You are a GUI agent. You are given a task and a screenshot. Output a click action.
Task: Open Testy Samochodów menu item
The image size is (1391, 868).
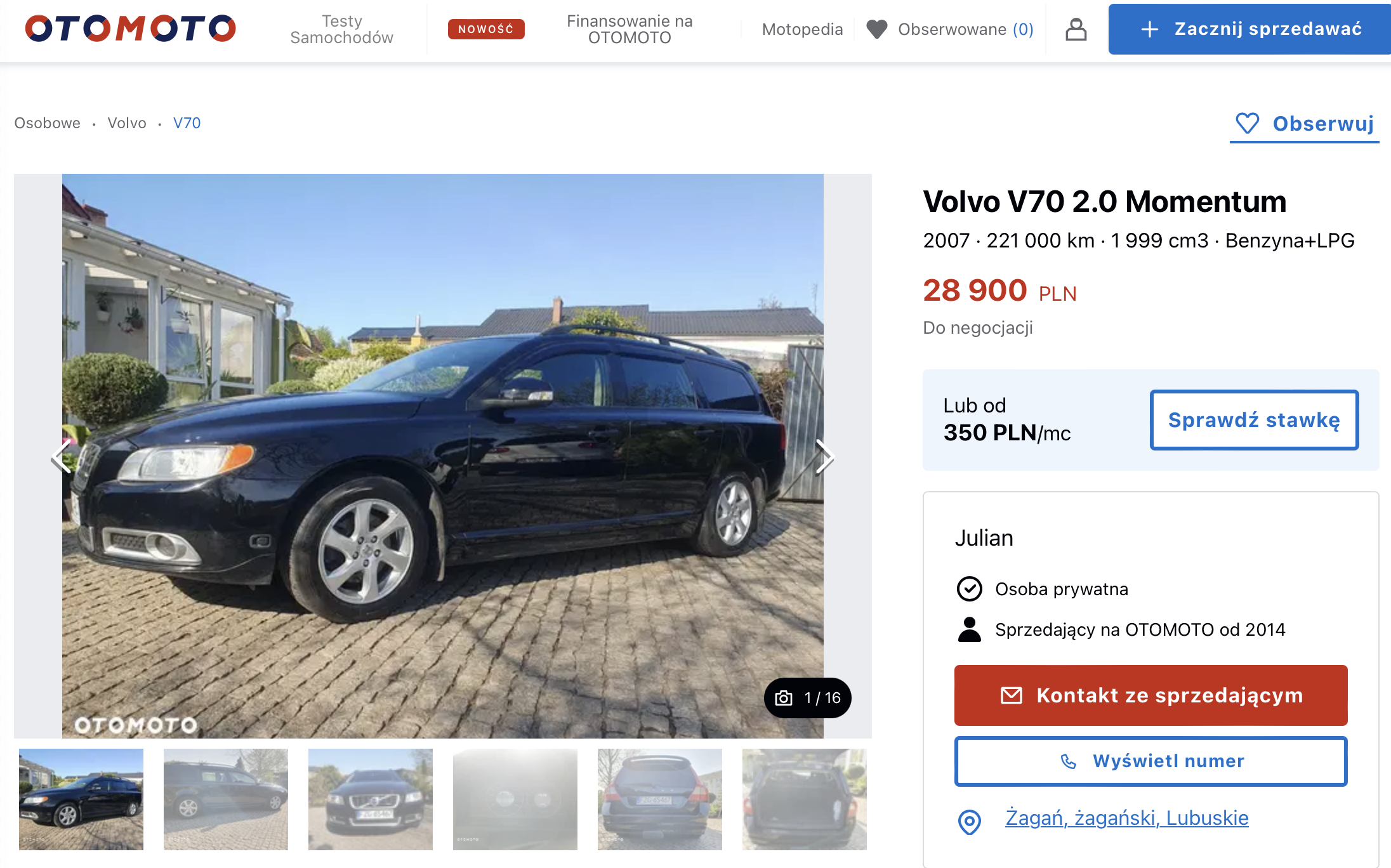[341, 29]
